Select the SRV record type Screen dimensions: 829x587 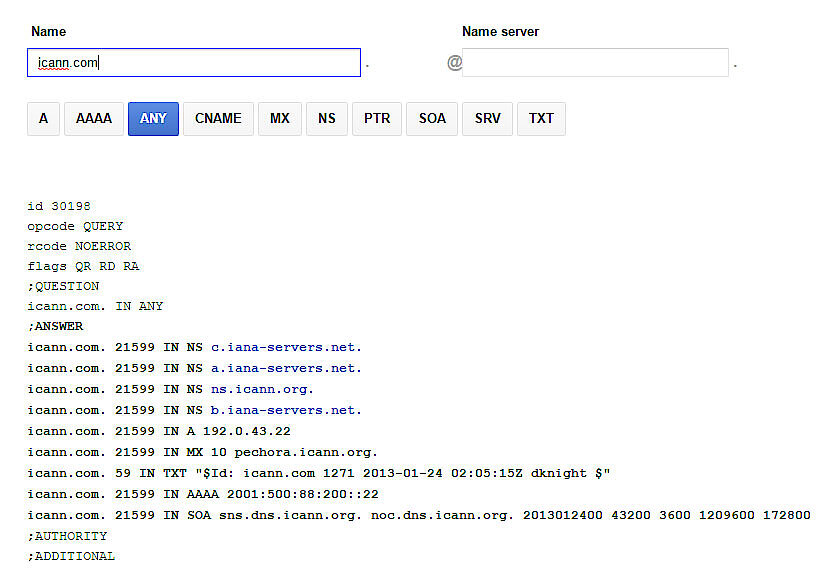point(487,118)
